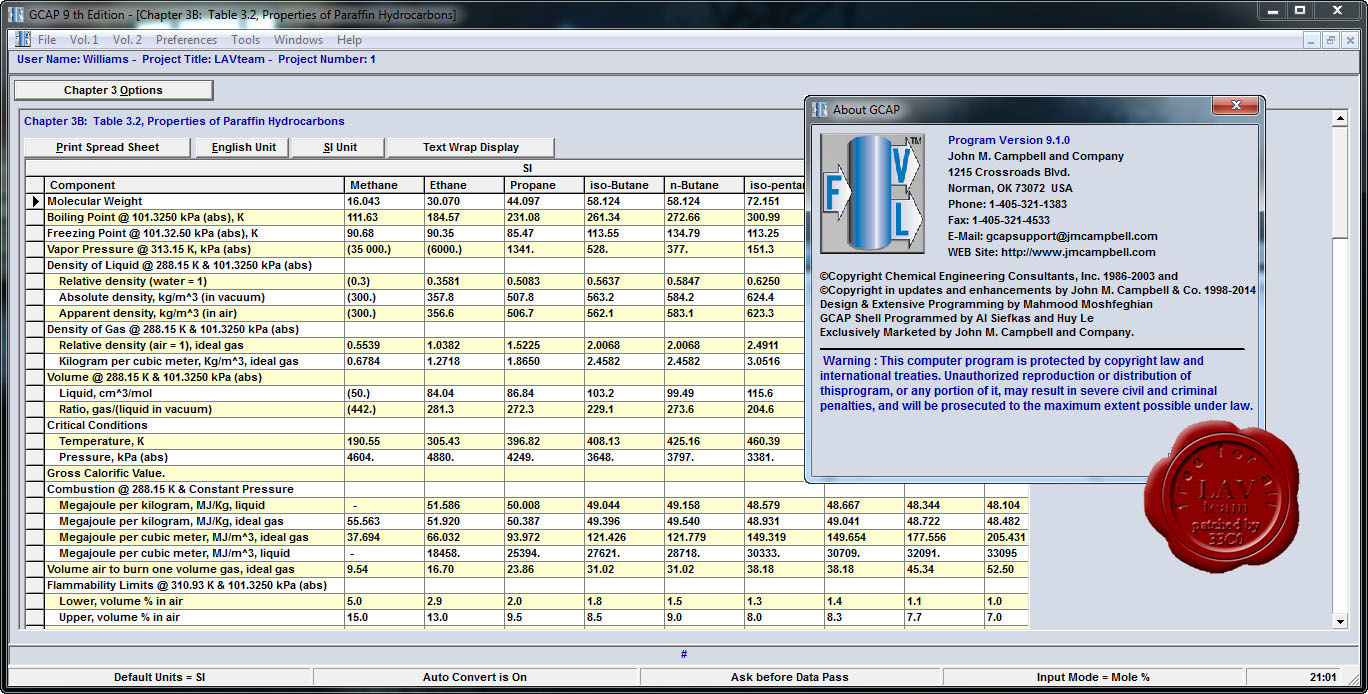This screenshot has width=1368, height=694.
Task: Click the vertical scrollbar thumb
Action: click(1341, 183)
